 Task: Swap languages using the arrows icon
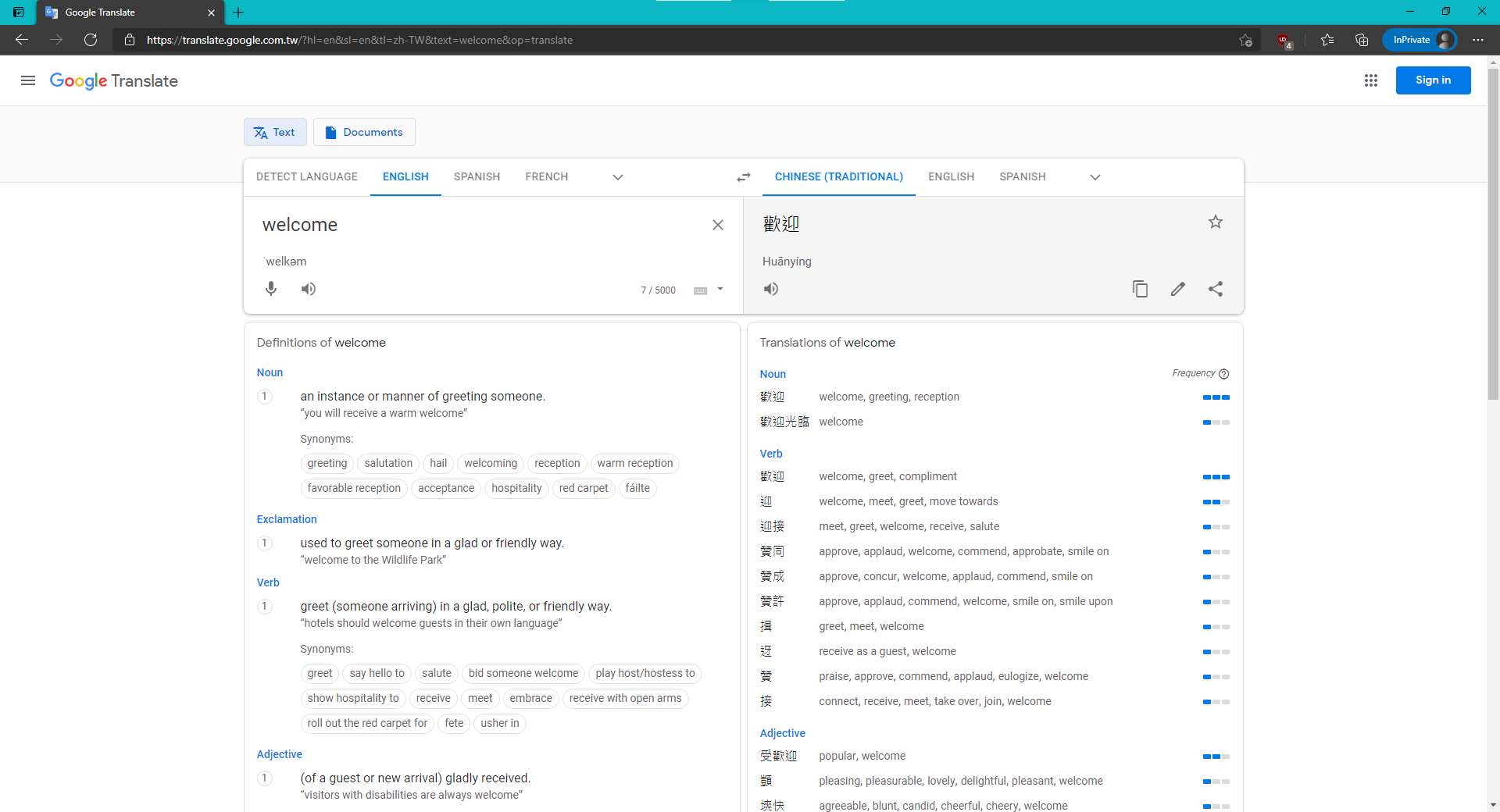pos(743,177)
